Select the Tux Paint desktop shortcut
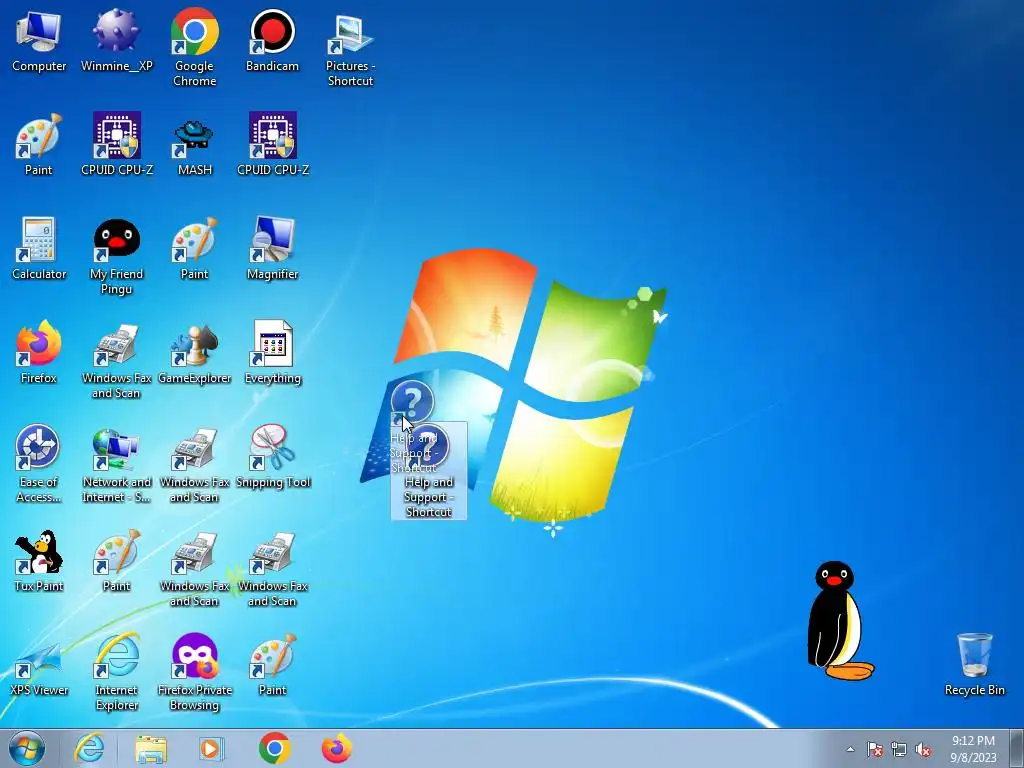The height and width of the screenshot is (768, 1024). pyautogui.click(x=39, y=560)
